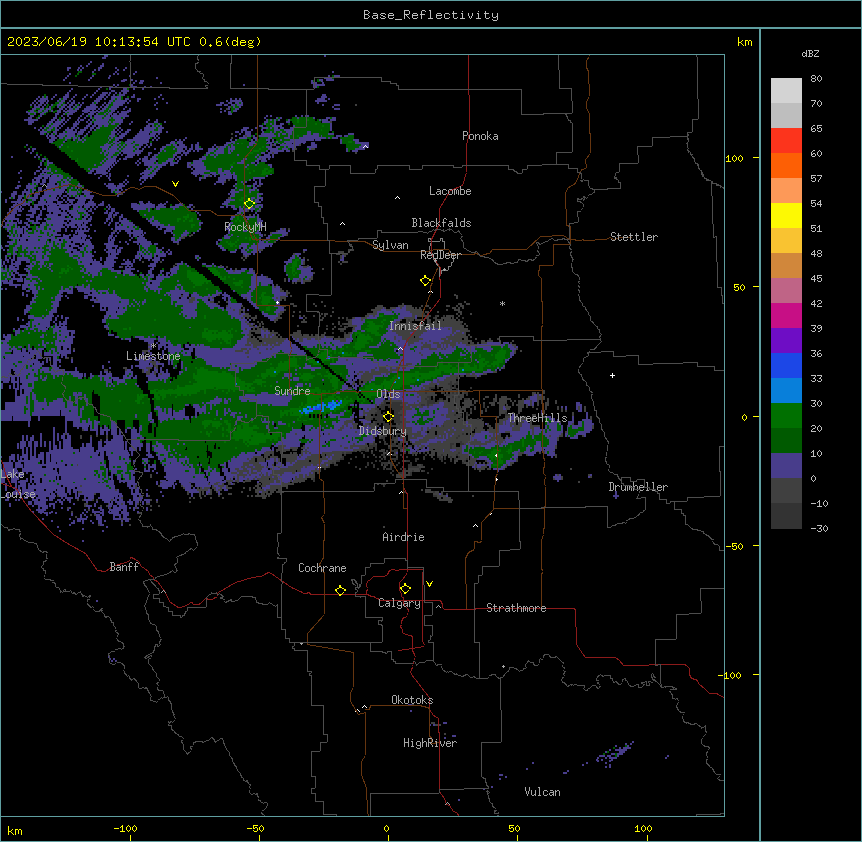Select the slate 0-10 dBZ legend swatch

pos(786,466)
